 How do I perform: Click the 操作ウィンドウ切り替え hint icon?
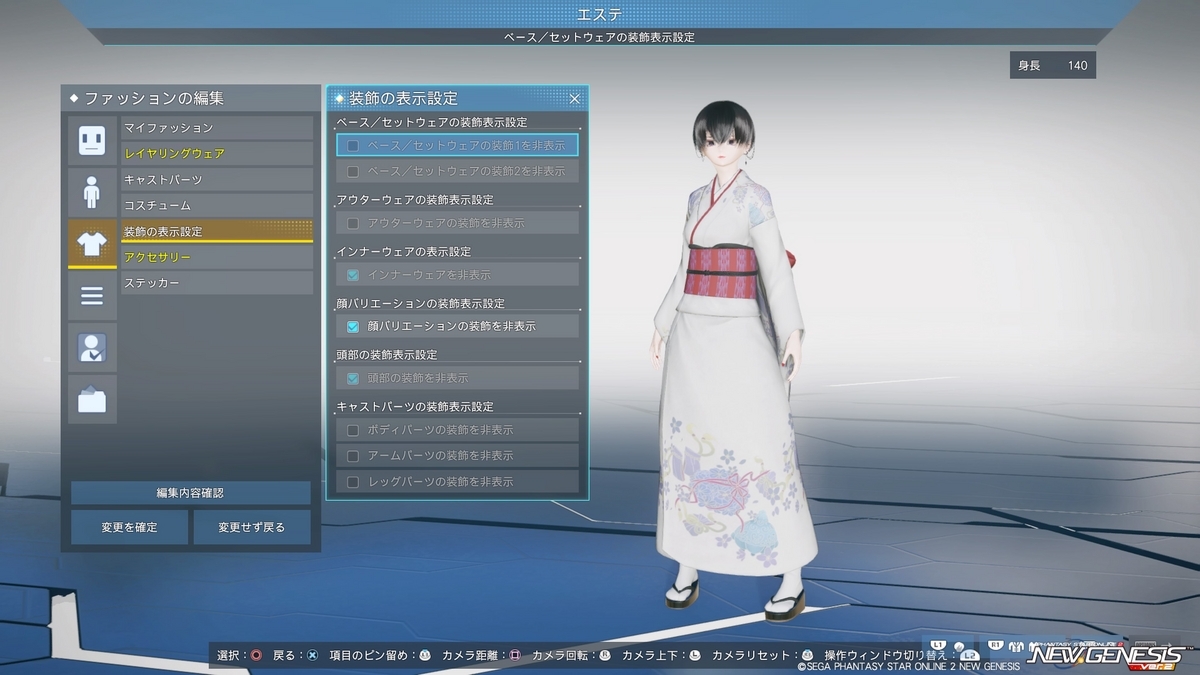968,656
